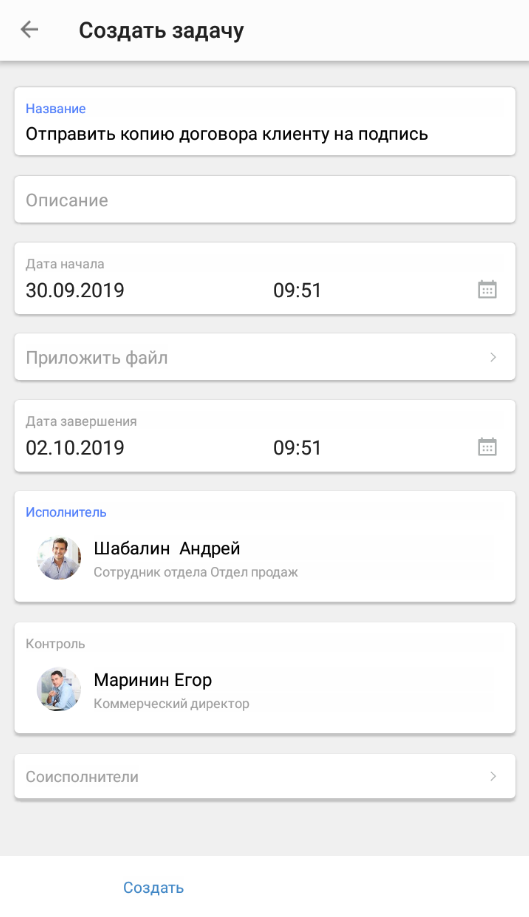Edit the Название task title field

point(265,121)
